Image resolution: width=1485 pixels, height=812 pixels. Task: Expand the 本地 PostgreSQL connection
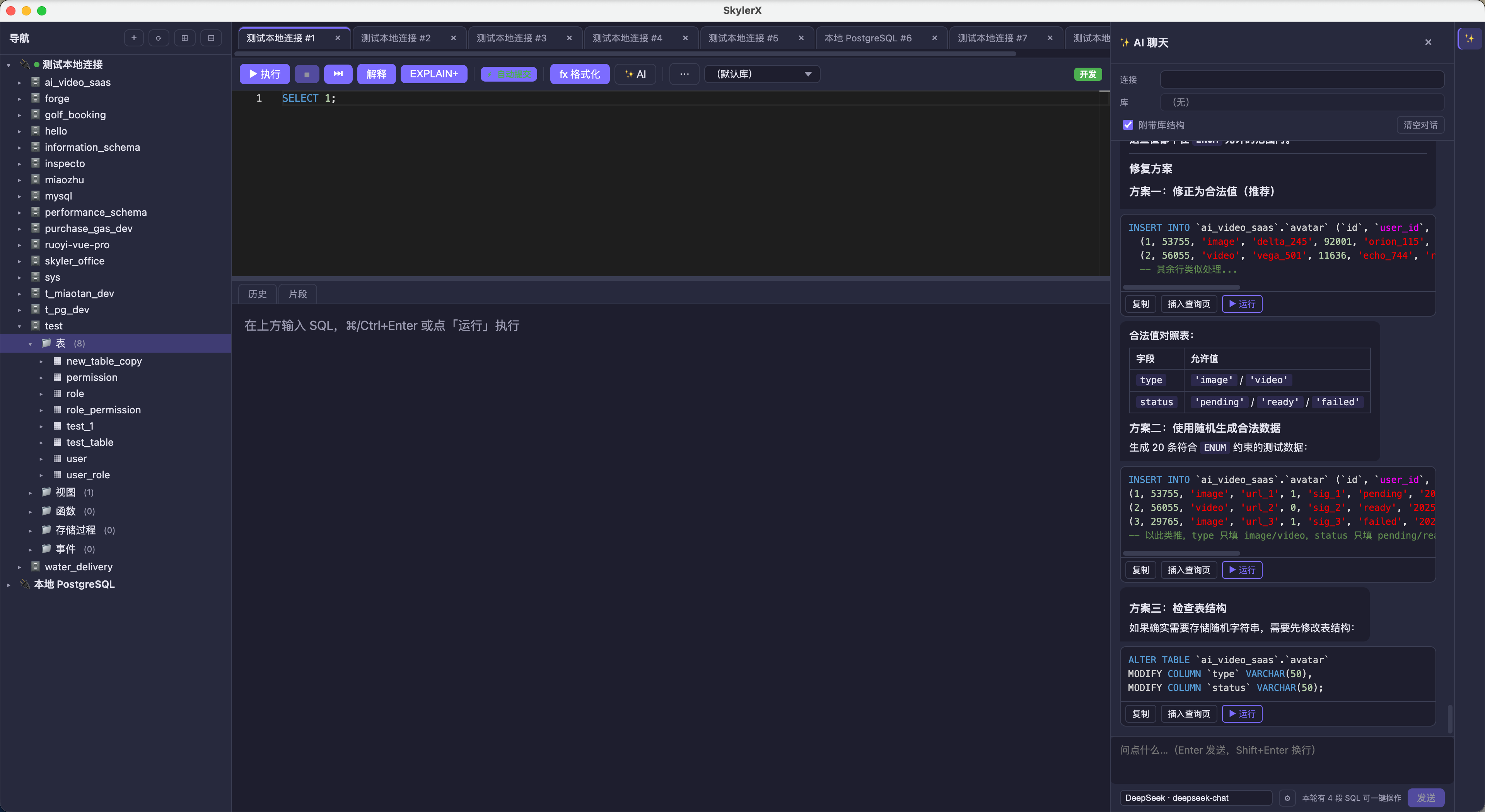9,584
